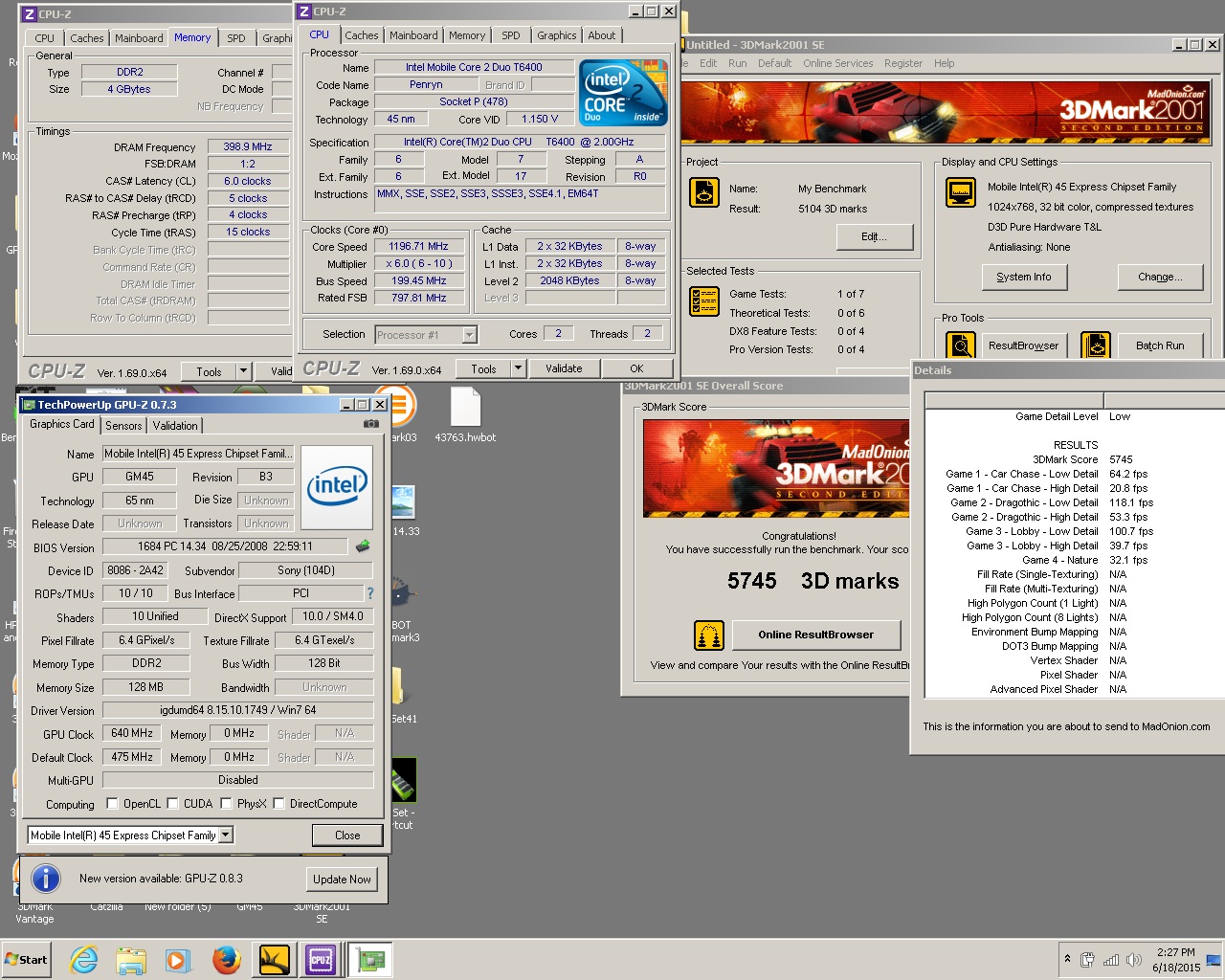Image resolution: width=1225 pixels, height=980 pixels.
Task: Open the Start menu
Action: click(27, 959)
